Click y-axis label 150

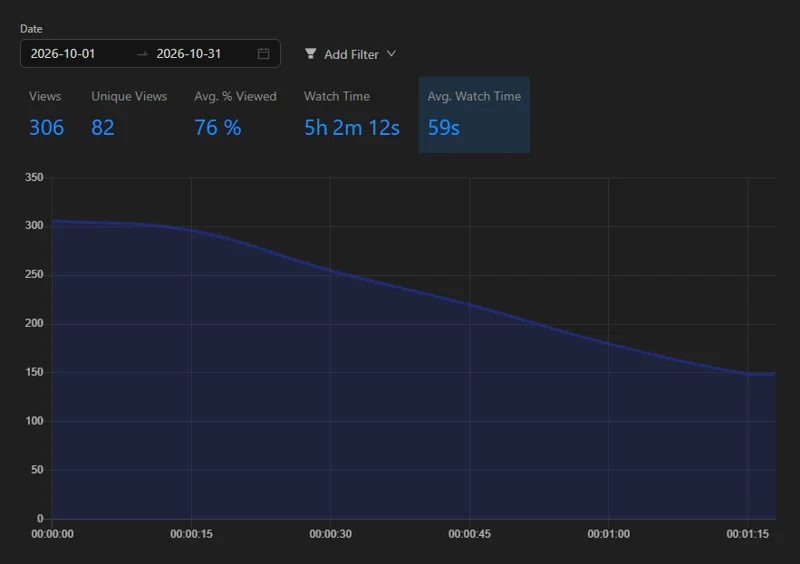[x=34, y=372]
